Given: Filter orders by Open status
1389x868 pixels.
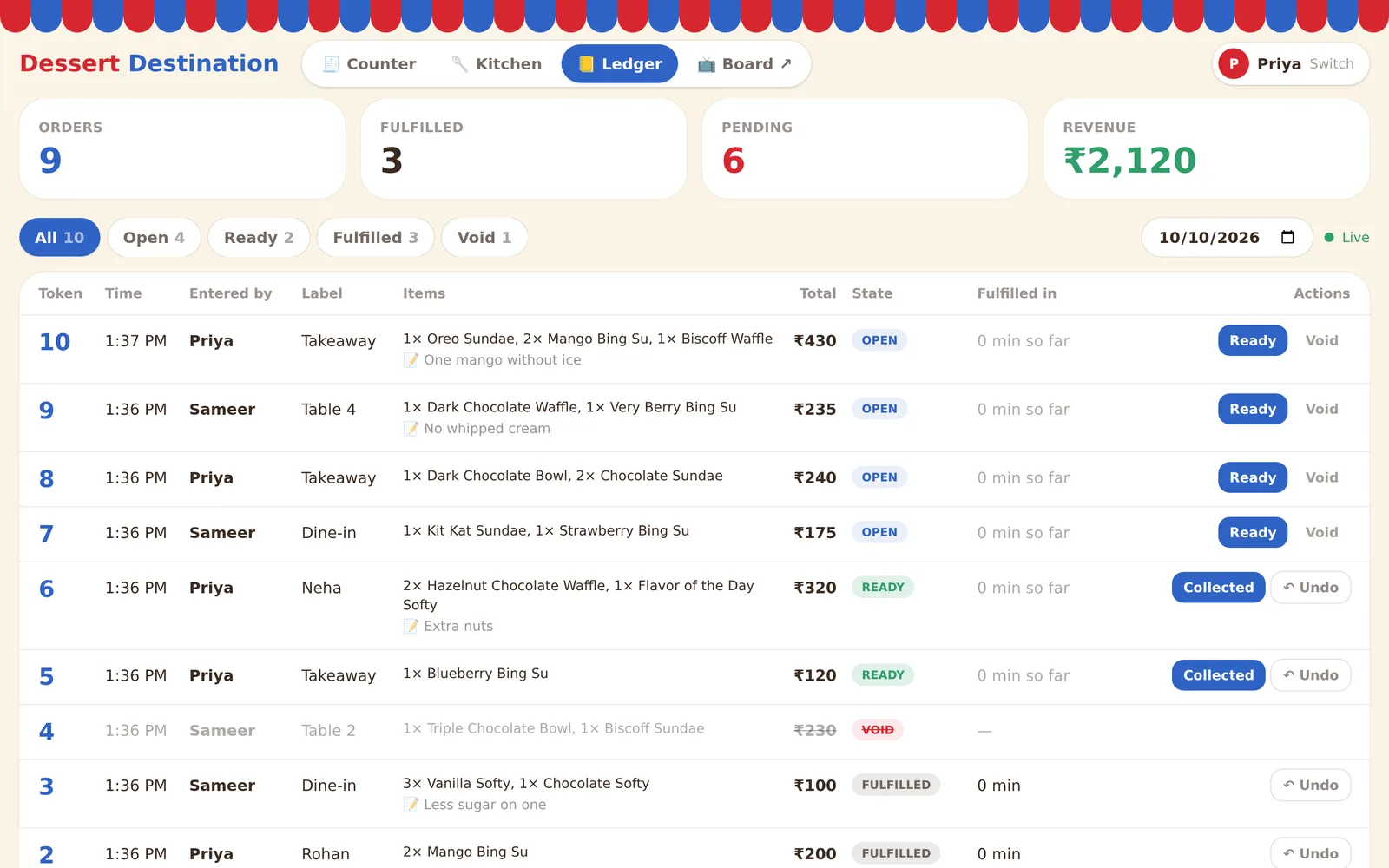Looking at the screenshot, I should coord(154,237).
